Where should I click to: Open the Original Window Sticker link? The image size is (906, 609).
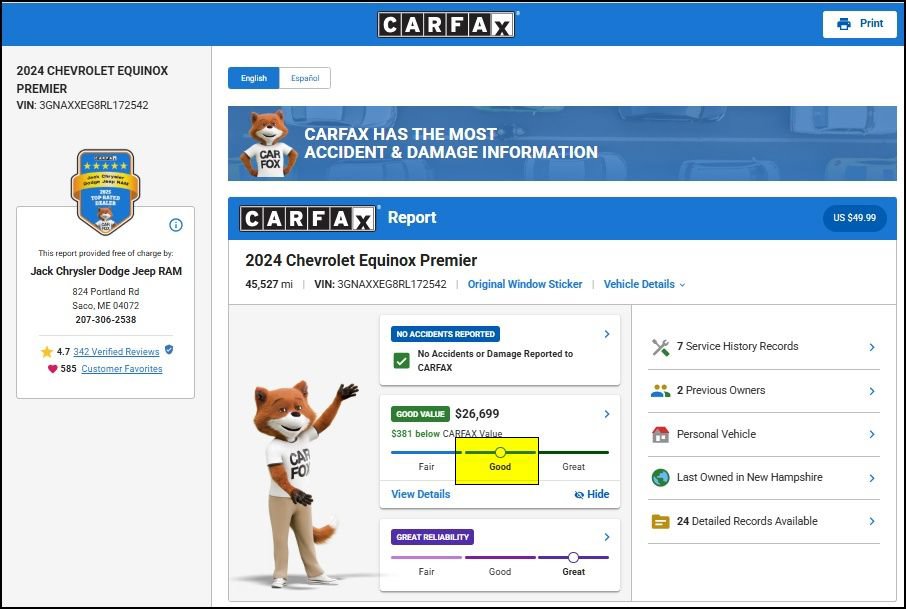(525, 284)
